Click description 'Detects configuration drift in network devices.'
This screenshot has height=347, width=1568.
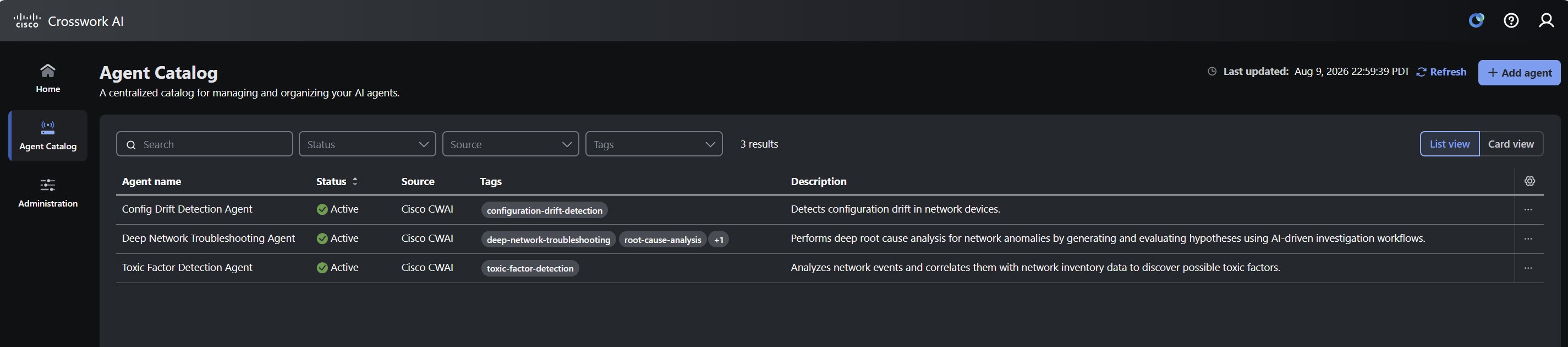coord(895,209)
